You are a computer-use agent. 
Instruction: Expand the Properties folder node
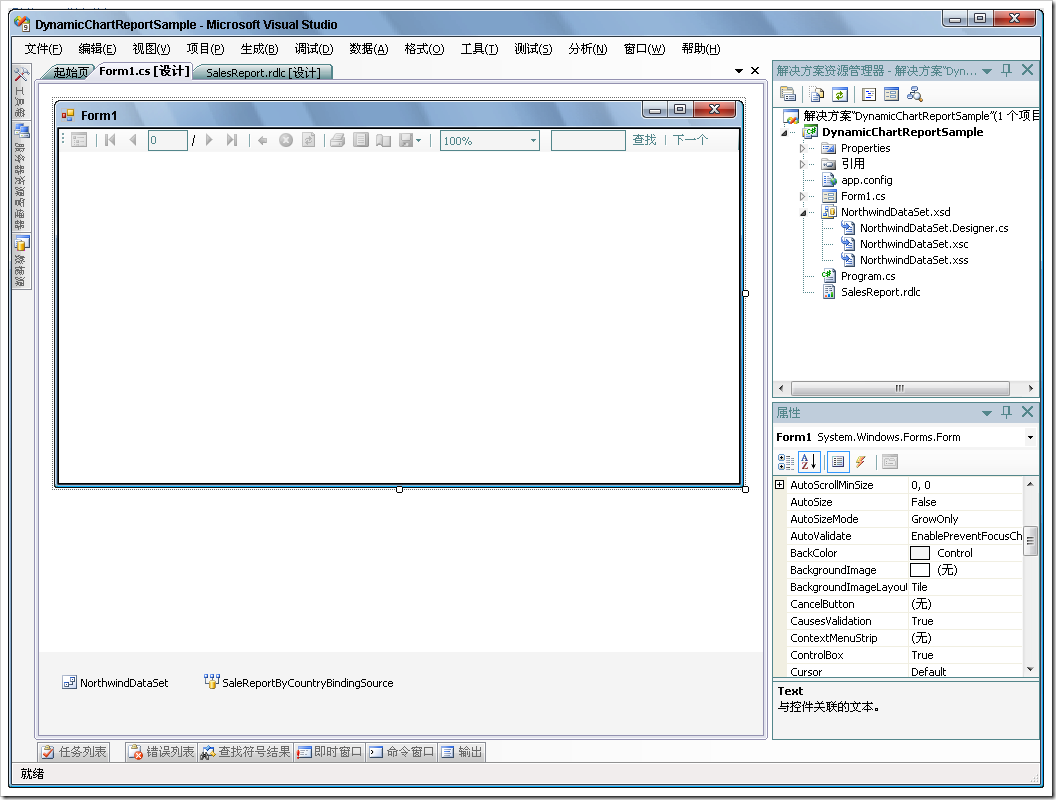click(x=802, y=148)
